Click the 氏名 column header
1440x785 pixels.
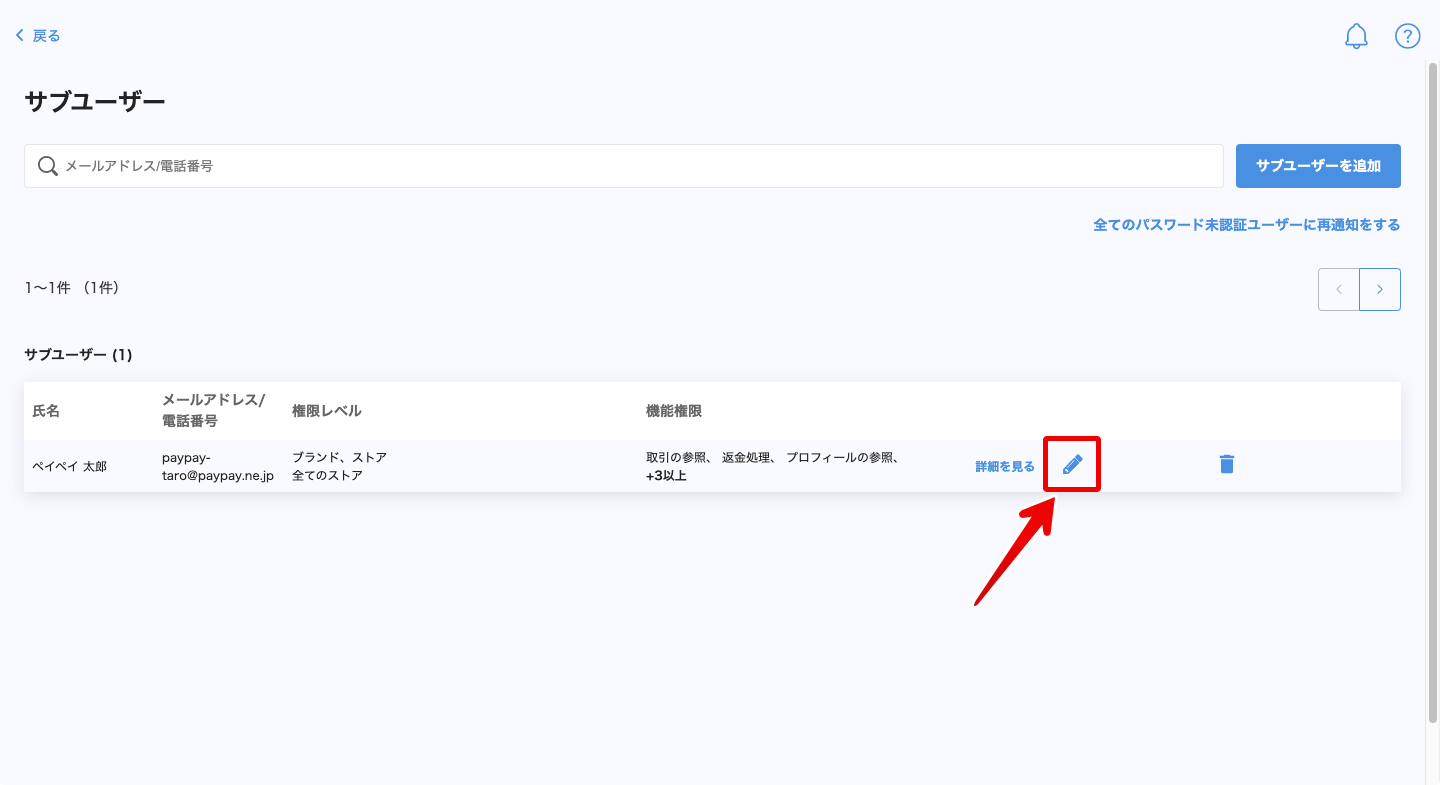coord(46,411)
